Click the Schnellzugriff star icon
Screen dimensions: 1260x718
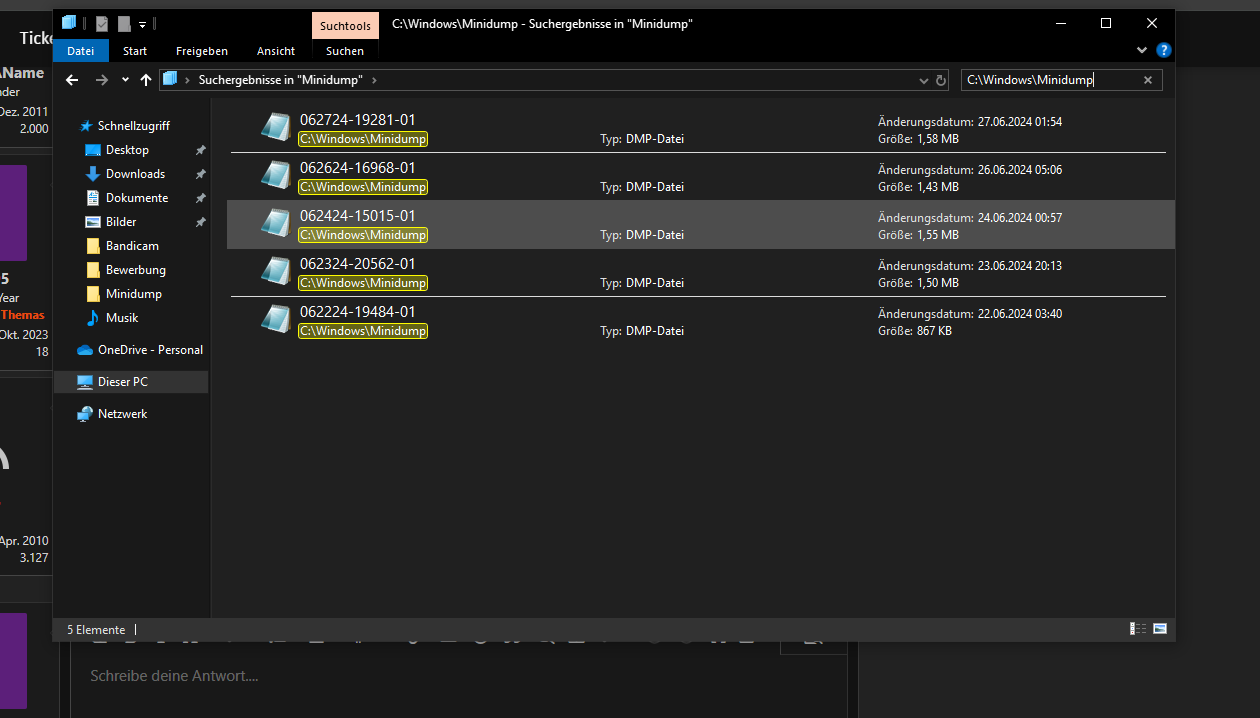(86, 126)
